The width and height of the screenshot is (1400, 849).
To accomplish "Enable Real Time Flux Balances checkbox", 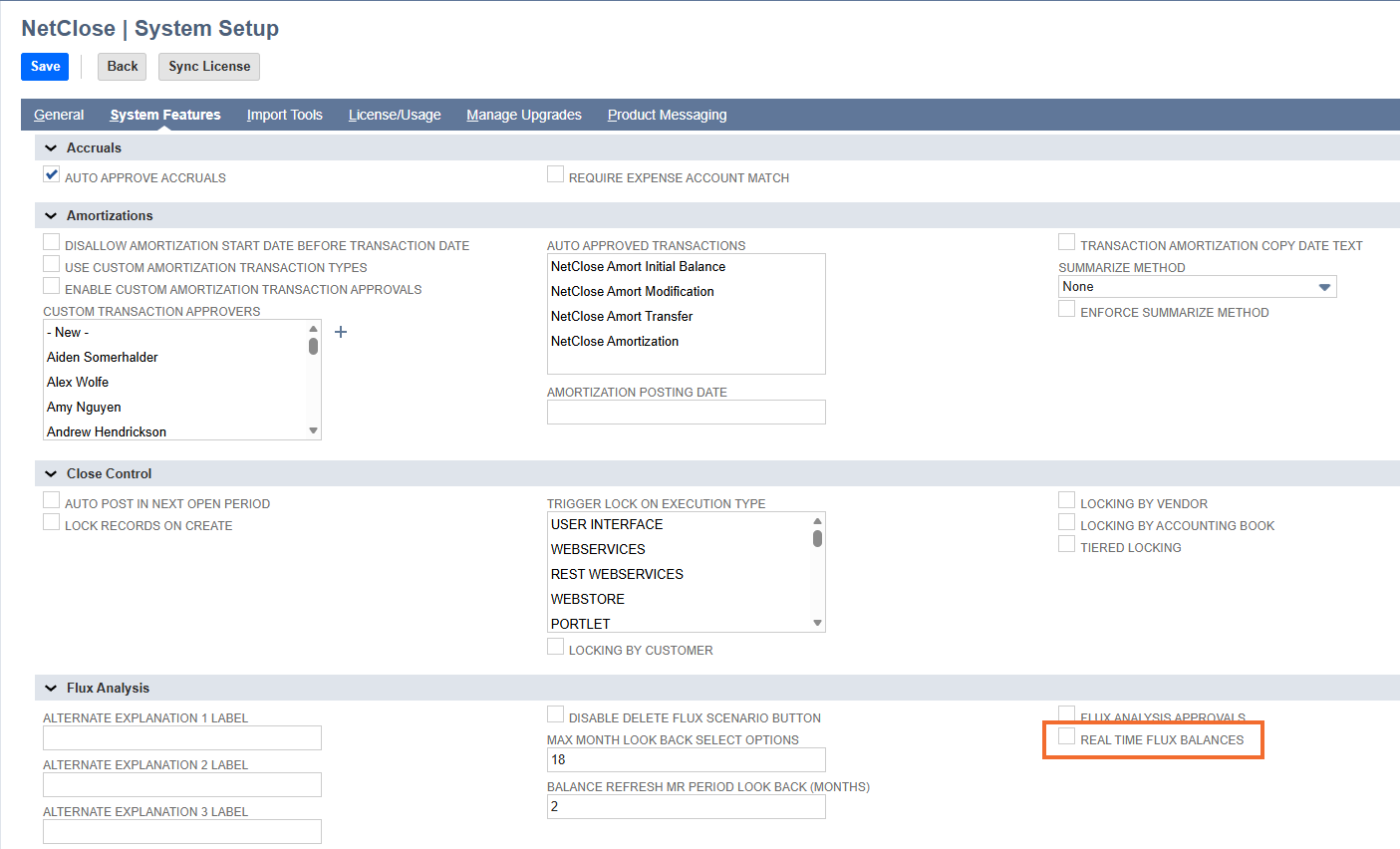I will click(1067, 737).
